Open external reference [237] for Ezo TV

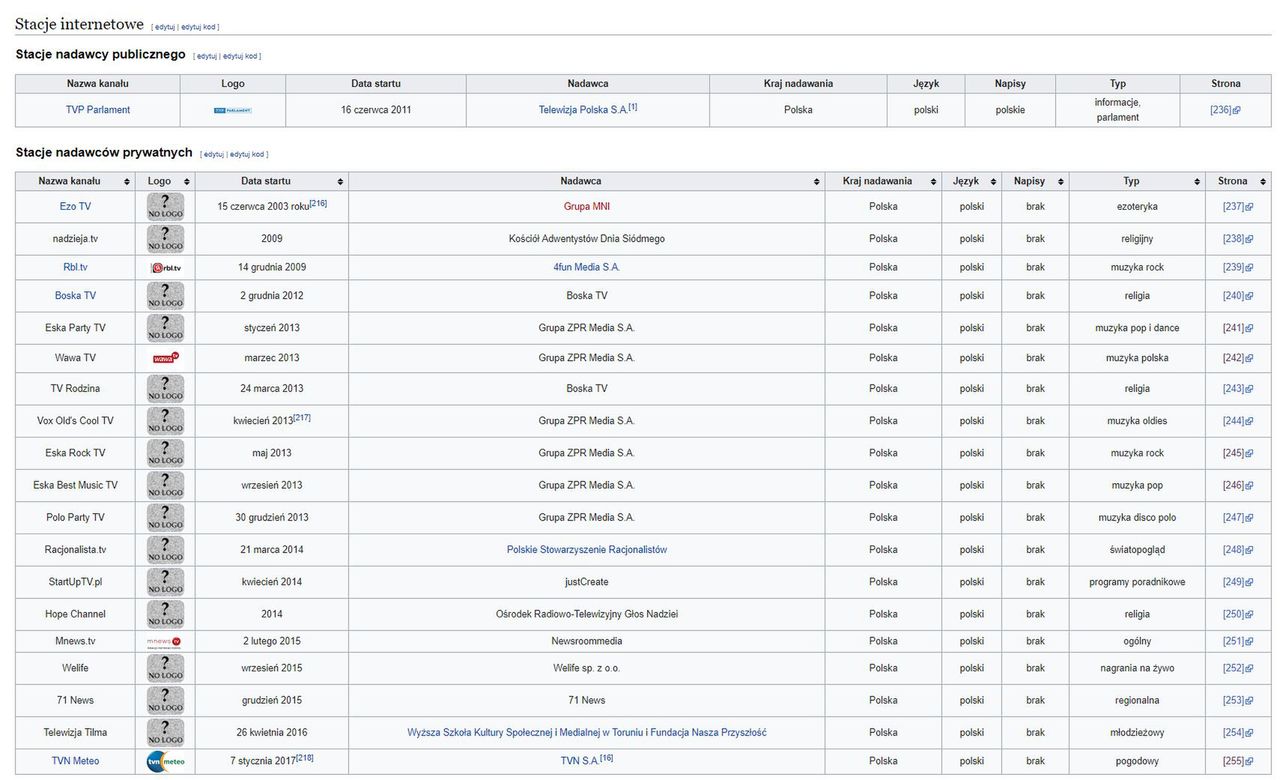click(1238, 207)
